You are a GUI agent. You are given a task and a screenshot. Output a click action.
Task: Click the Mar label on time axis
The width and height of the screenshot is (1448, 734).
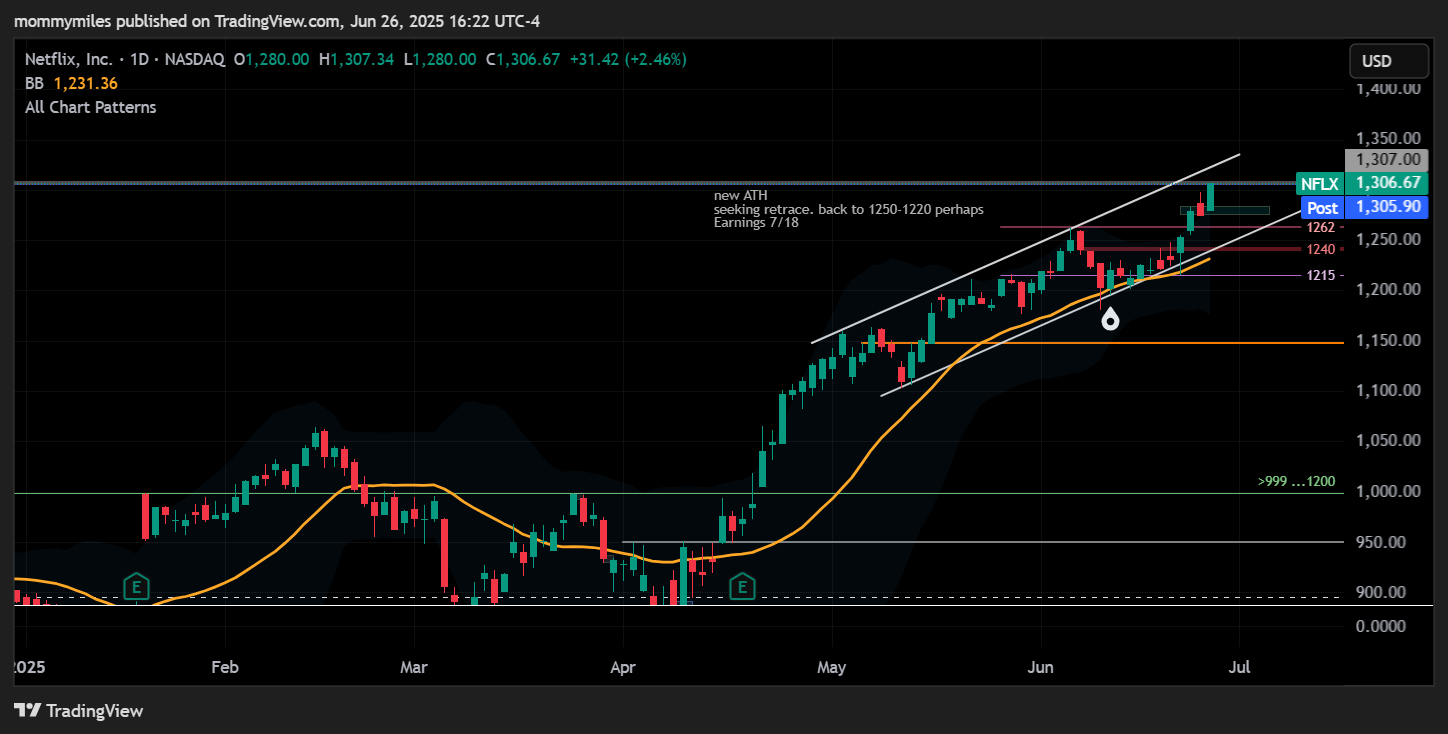(x=413, y=665)
